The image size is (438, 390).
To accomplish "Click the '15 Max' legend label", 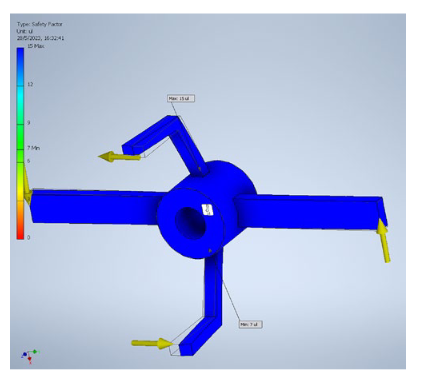I will [x=36, y=46].
